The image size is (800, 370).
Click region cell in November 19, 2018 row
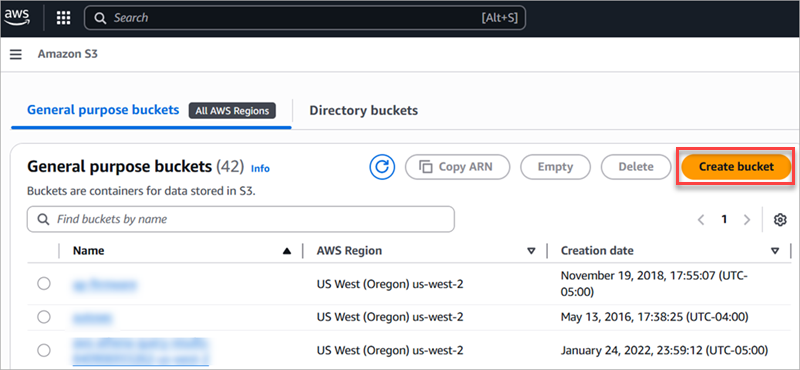coord(390,284)
